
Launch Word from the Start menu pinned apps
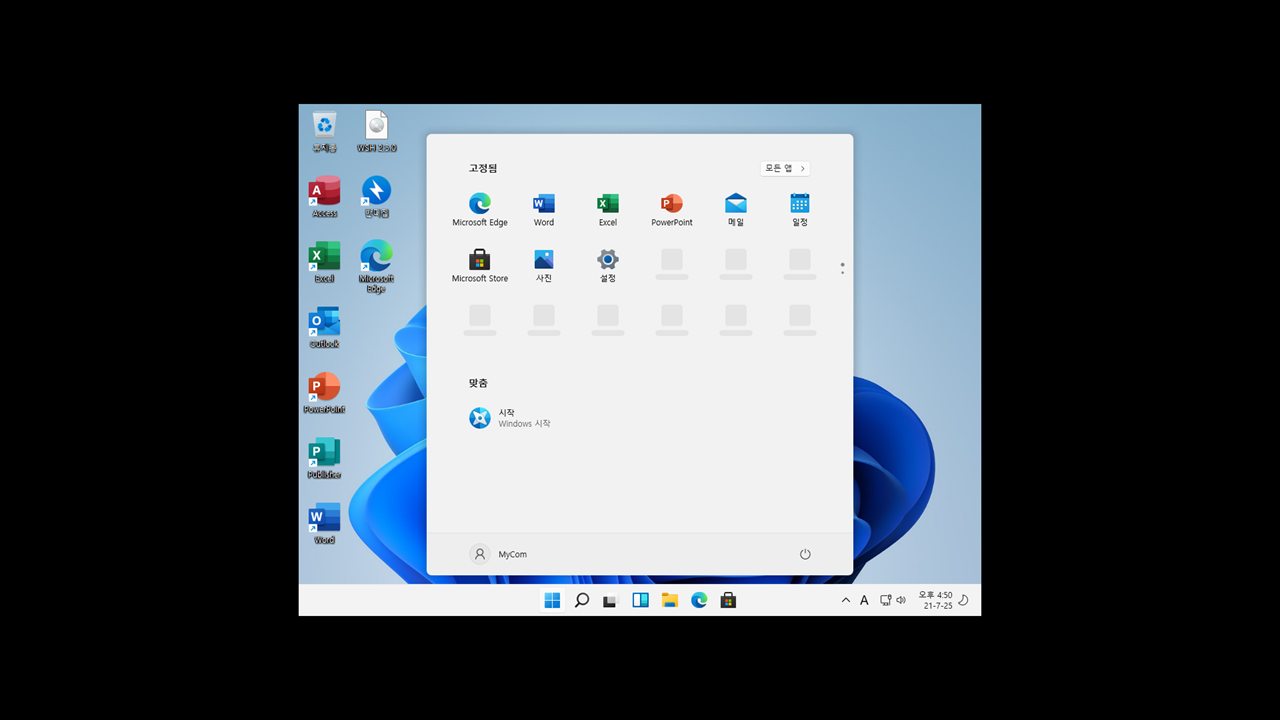pos(544,210)
